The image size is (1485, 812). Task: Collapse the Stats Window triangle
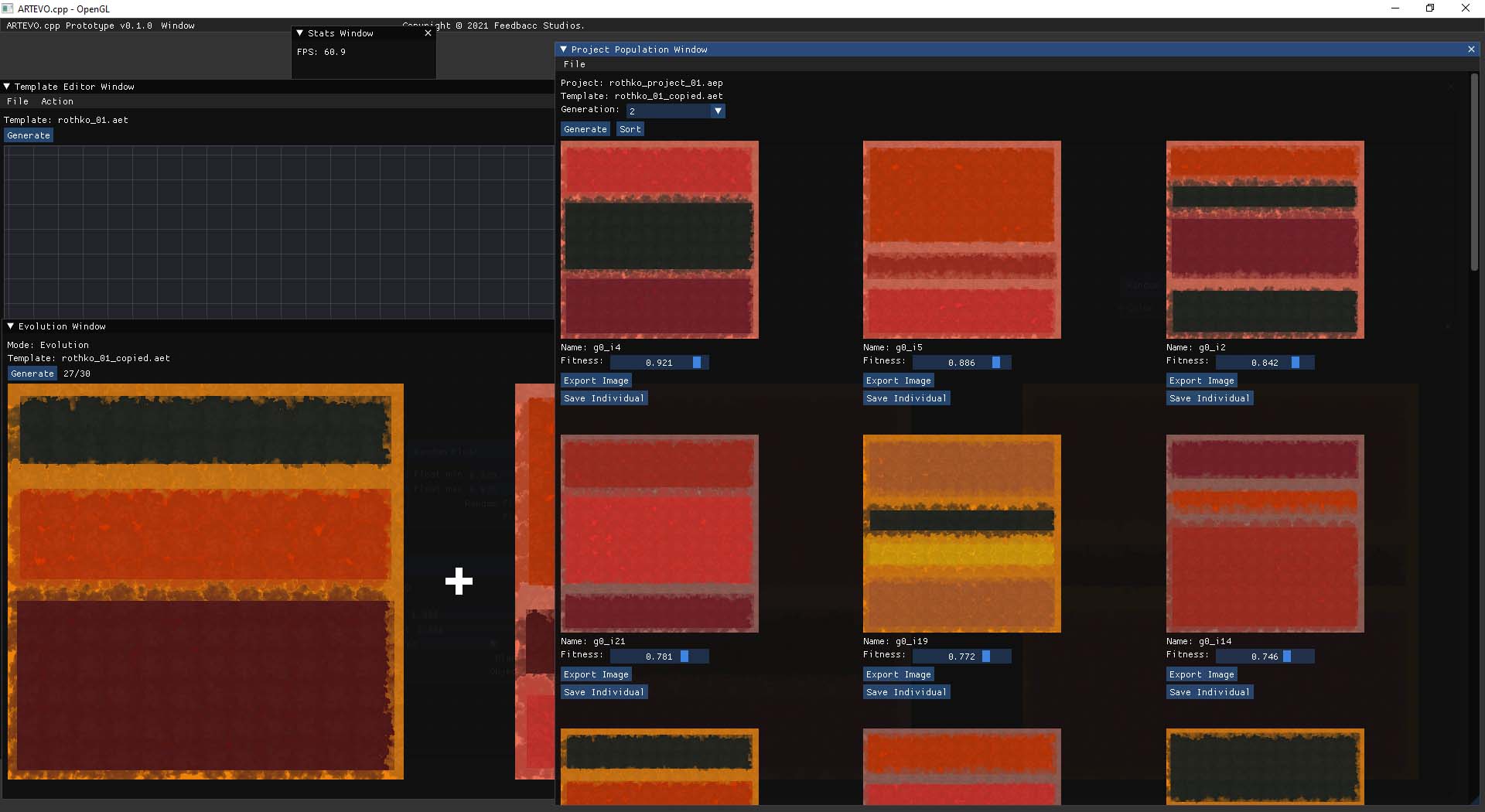tap(300, 33)
